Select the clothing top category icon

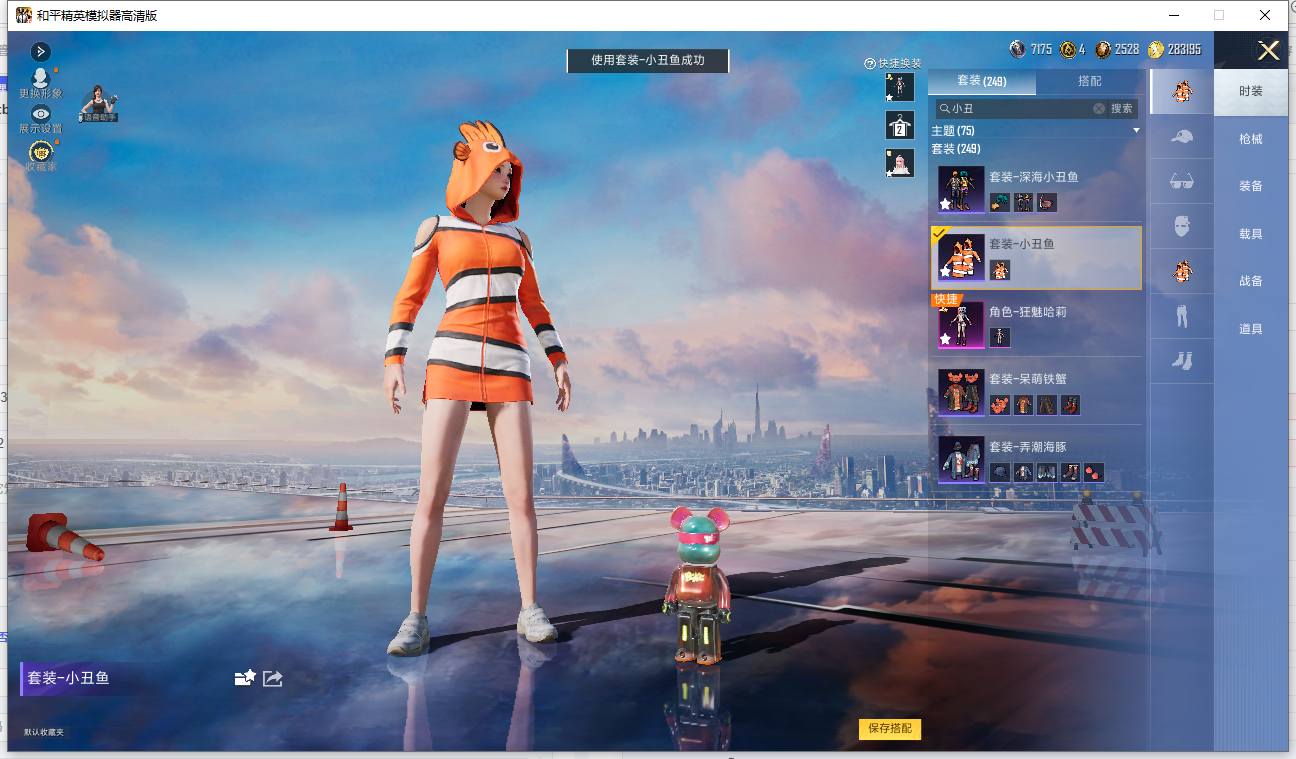[1182, 271]
